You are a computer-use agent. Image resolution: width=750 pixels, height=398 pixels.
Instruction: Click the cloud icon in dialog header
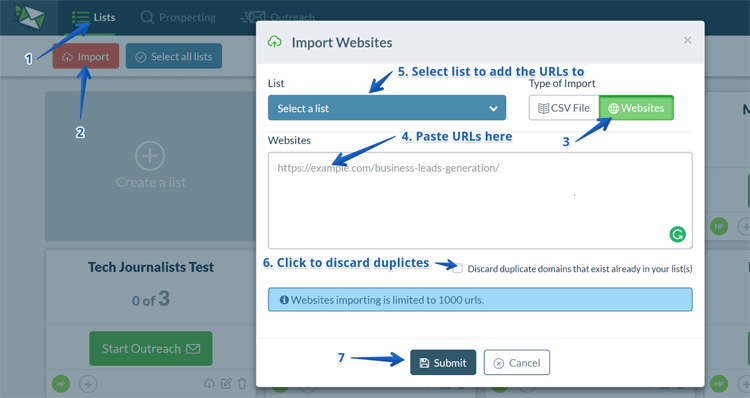pos(275,42)
